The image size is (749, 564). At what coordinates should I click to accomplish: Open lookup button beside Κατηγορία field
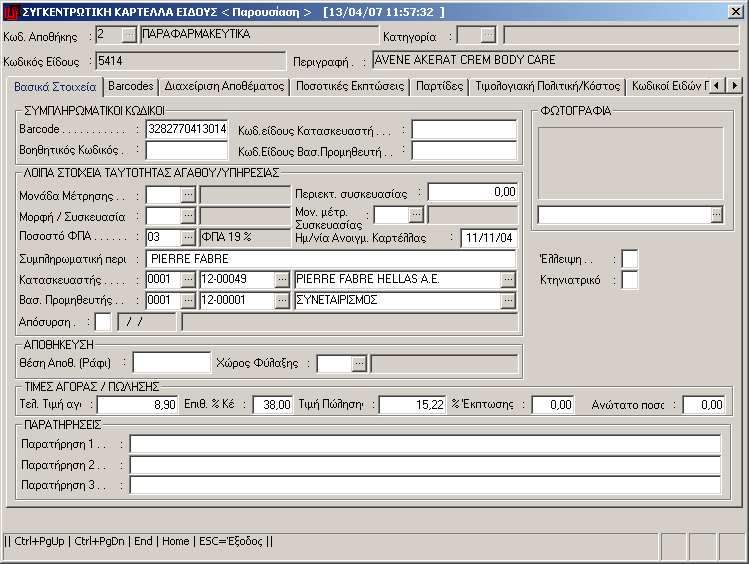(488, 35)
